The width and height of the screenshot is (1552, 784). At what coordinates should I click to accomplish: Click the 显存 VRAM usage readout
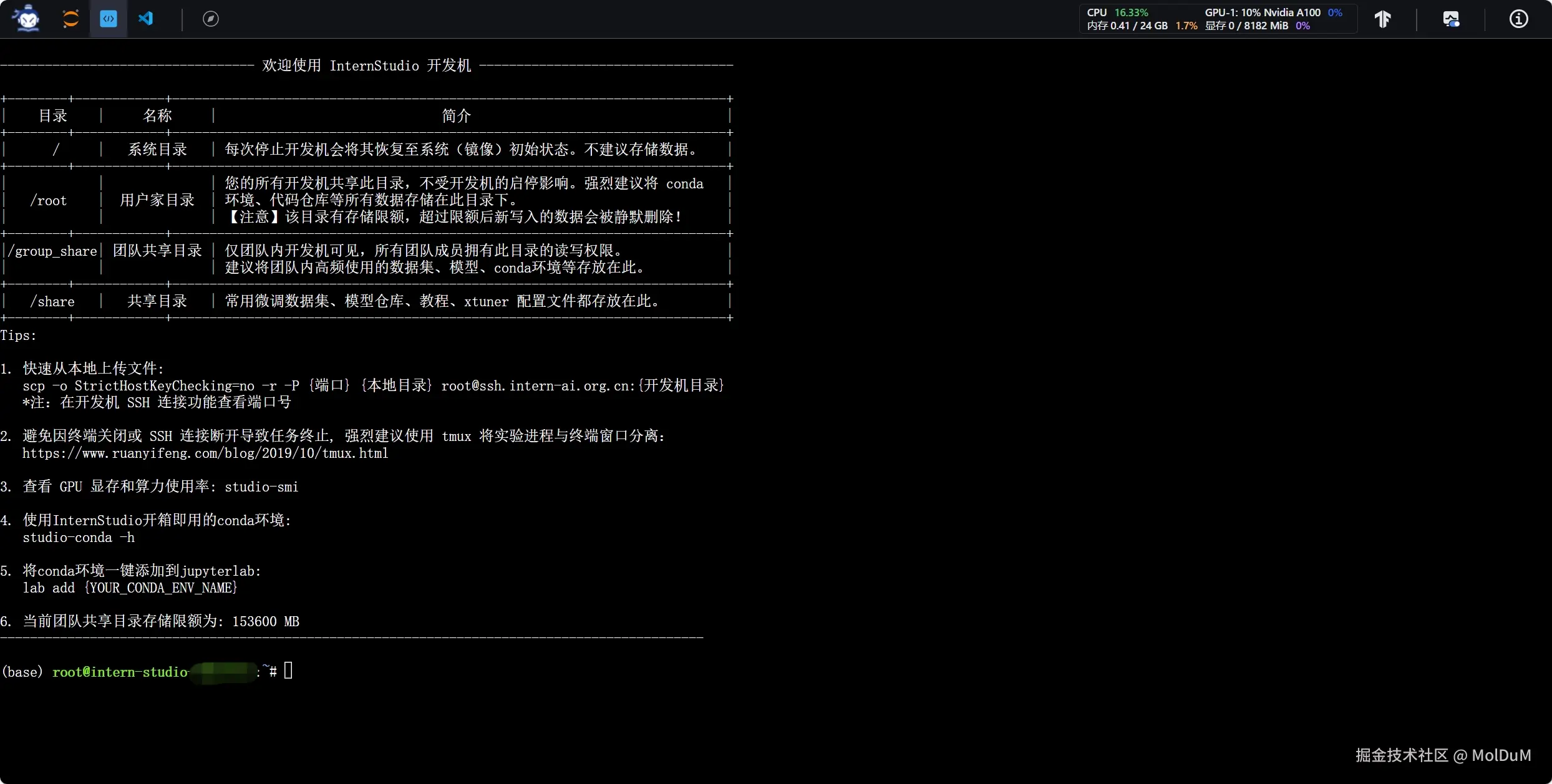pyautogui.click(x=1246, y=26)
